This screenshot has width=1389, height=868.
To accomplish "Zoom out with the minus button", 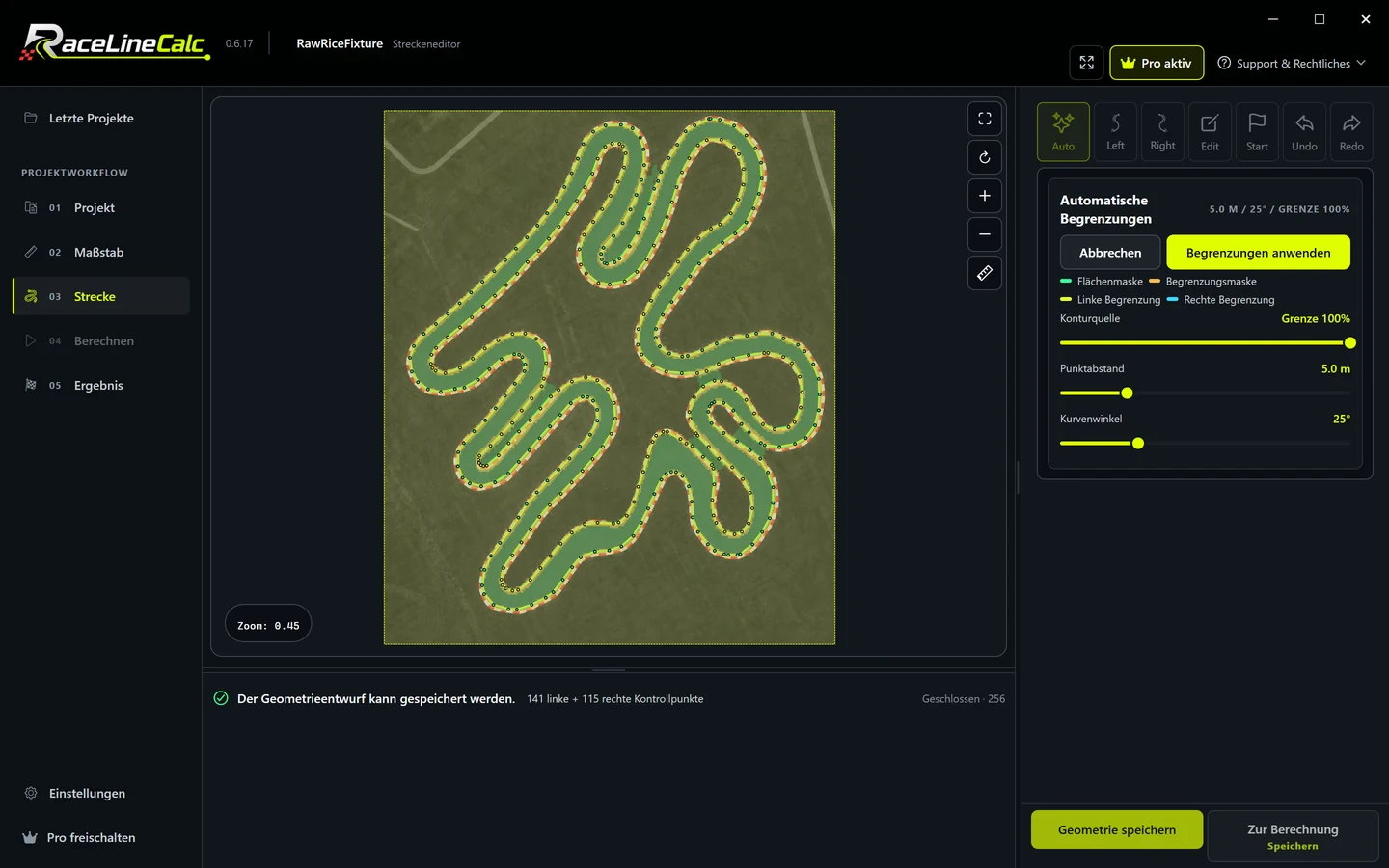I will coord(985,234).
